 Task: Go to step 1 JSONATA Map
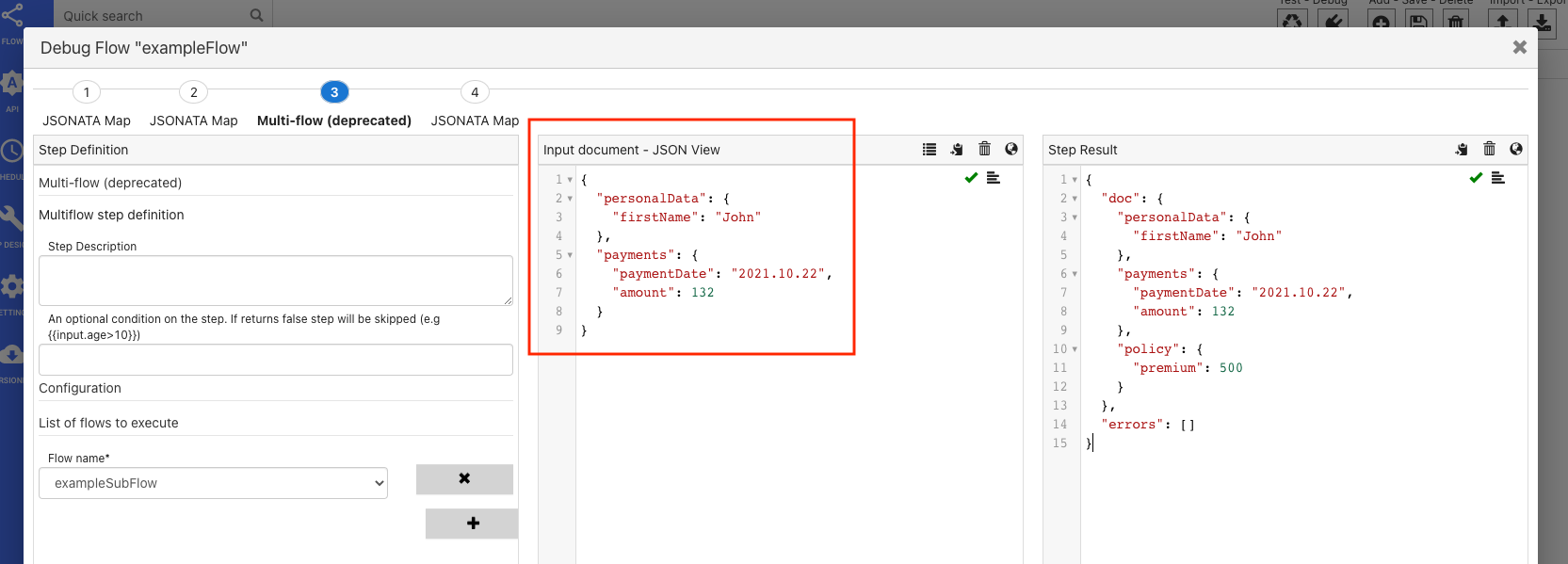(x=87, y=92)
